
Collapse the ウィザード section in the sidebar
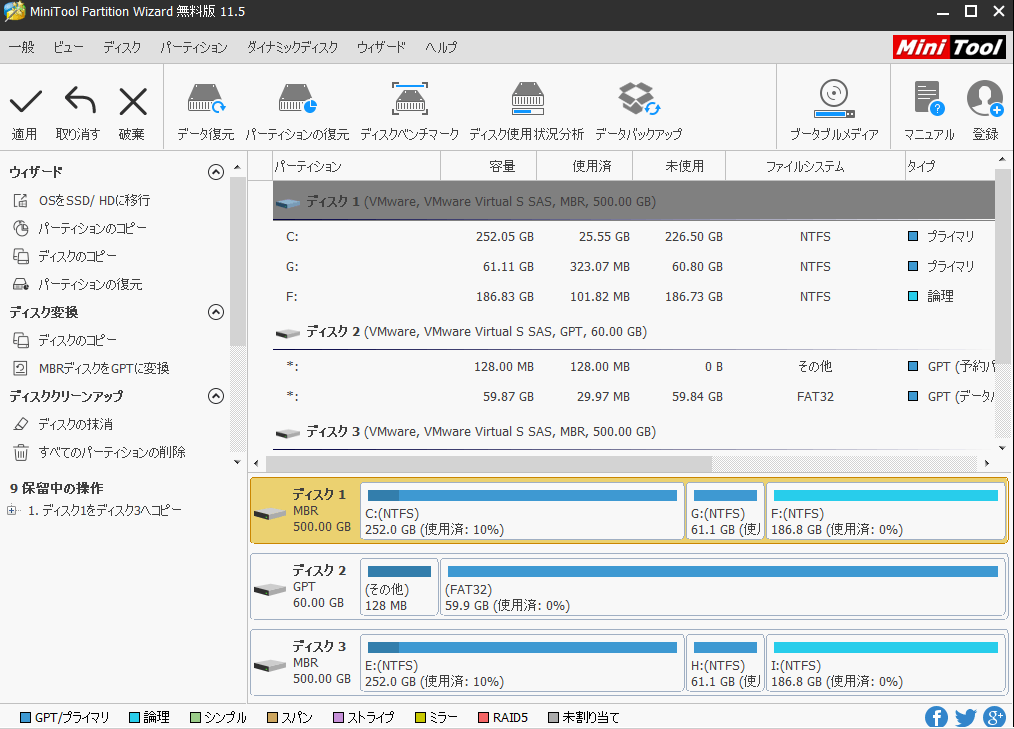[x=215, y=171]
